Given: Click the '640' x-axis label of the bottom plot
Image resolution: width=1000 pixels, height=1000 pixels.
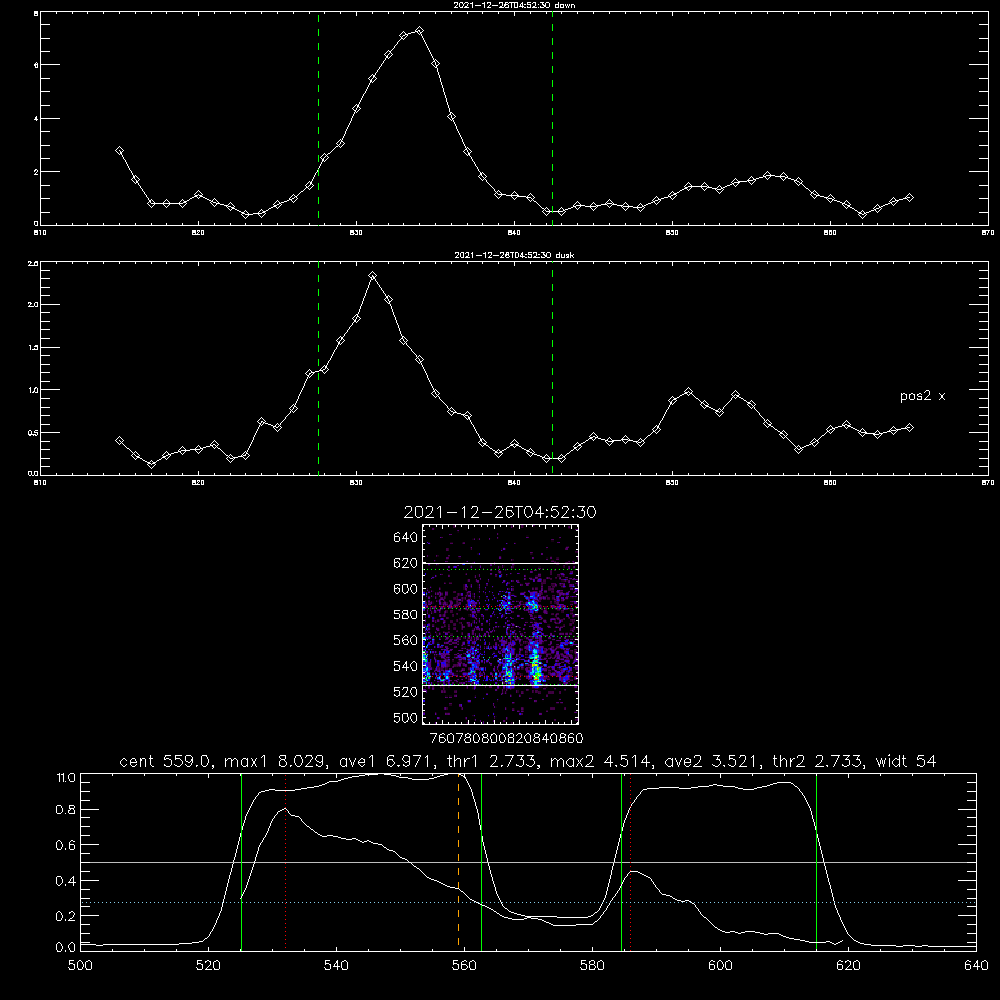Looking at the screenshot, I should tap(976, 966).
